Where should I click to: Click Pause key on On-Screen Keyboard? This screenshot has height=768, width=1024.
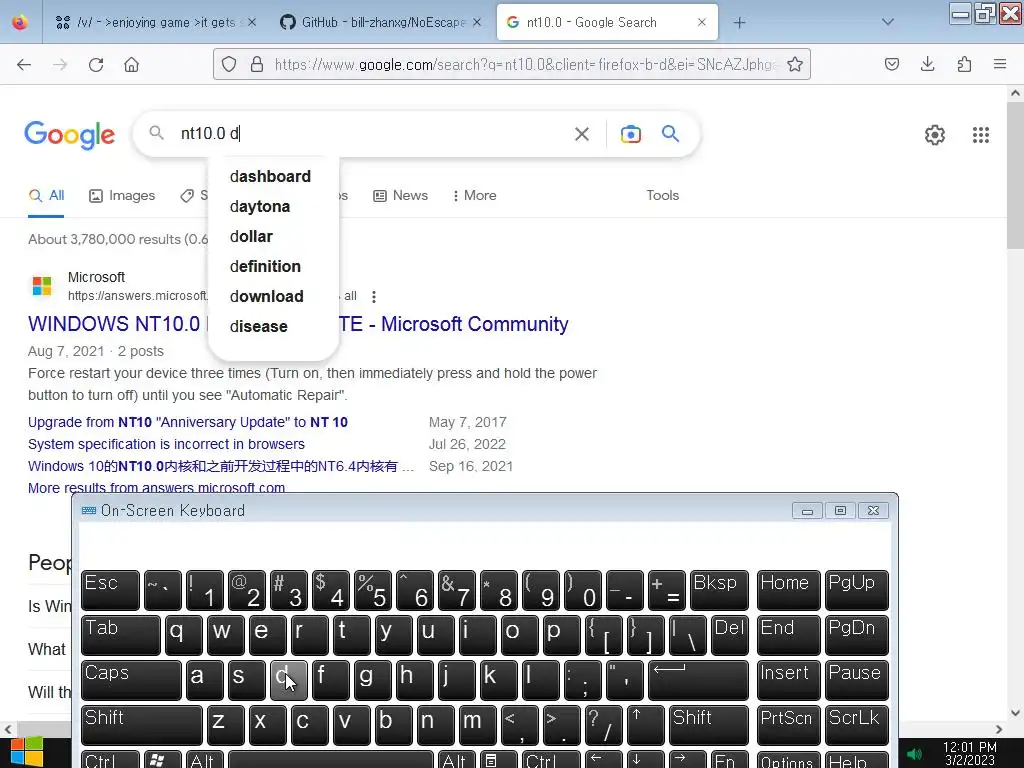click(856, 680)
